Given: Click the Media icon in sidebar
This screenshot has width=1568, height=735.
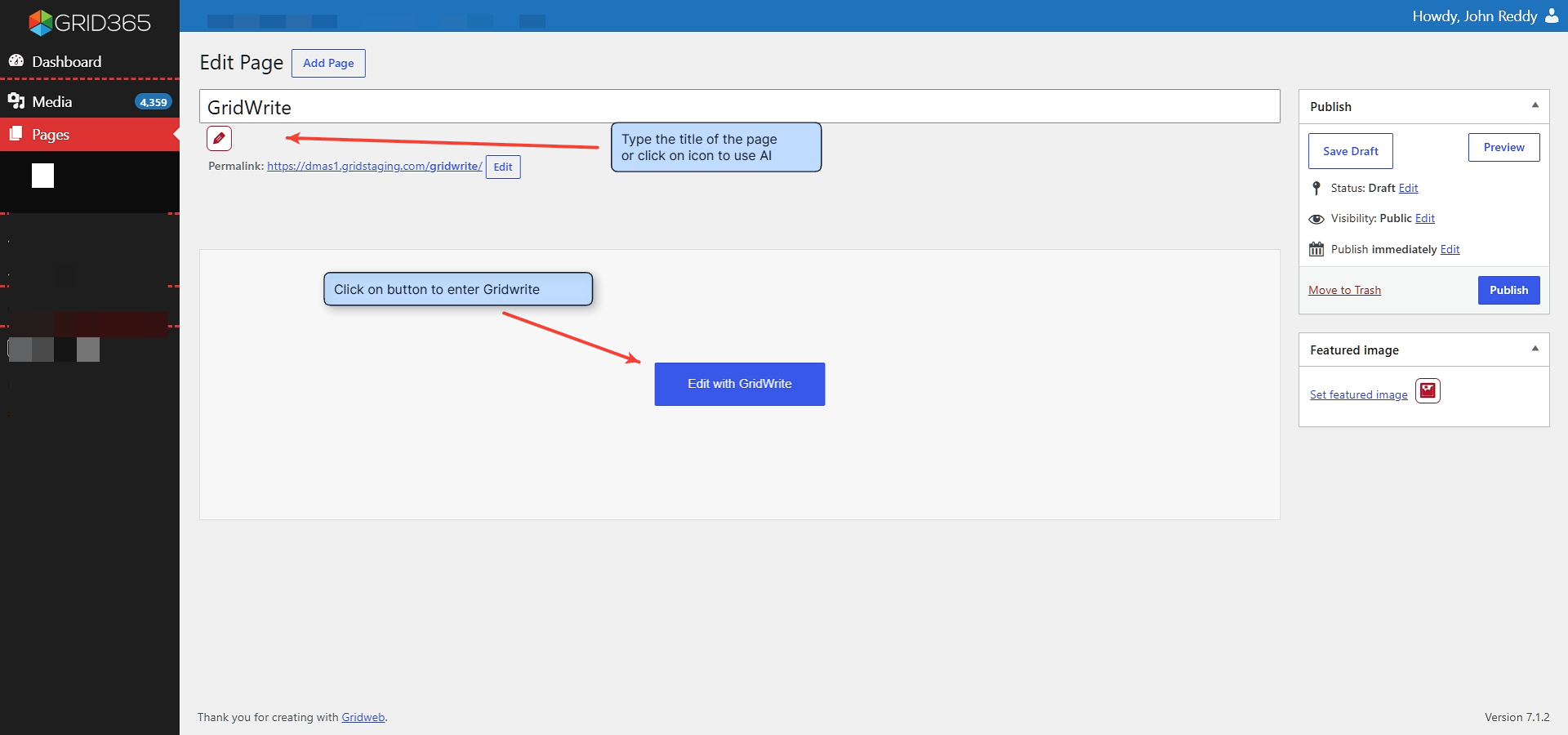Looking at the screenshot, I should point(16,101).
